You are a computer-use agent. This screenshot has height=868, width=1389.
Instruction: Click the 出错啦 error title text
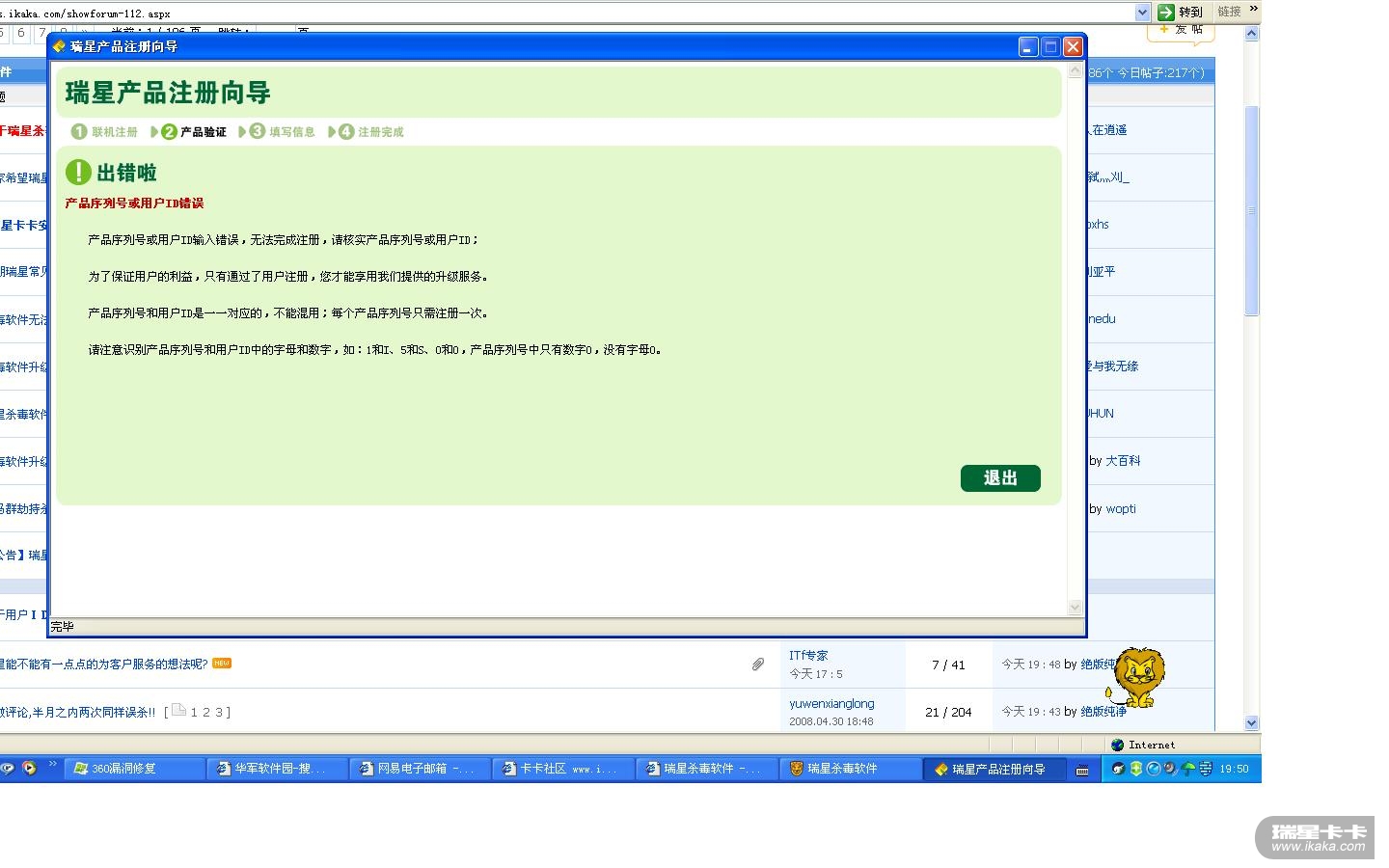126,174
